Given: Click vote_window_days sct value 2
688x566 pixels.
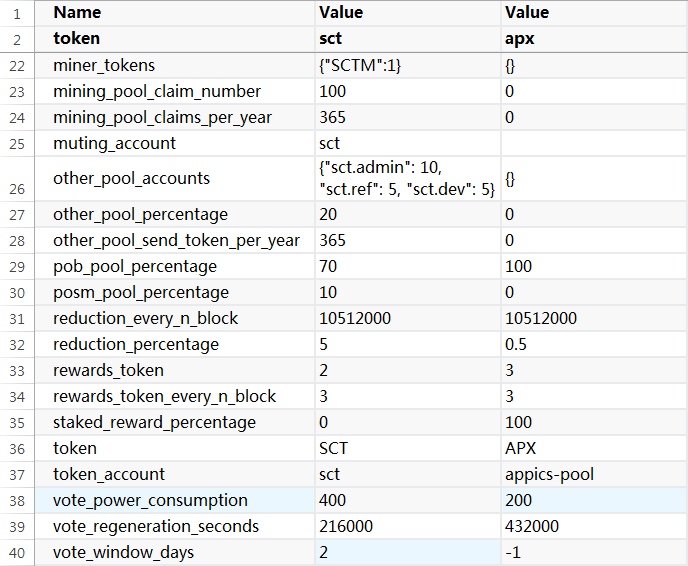Looking at the screenshot, I should [x=408, y=552].
